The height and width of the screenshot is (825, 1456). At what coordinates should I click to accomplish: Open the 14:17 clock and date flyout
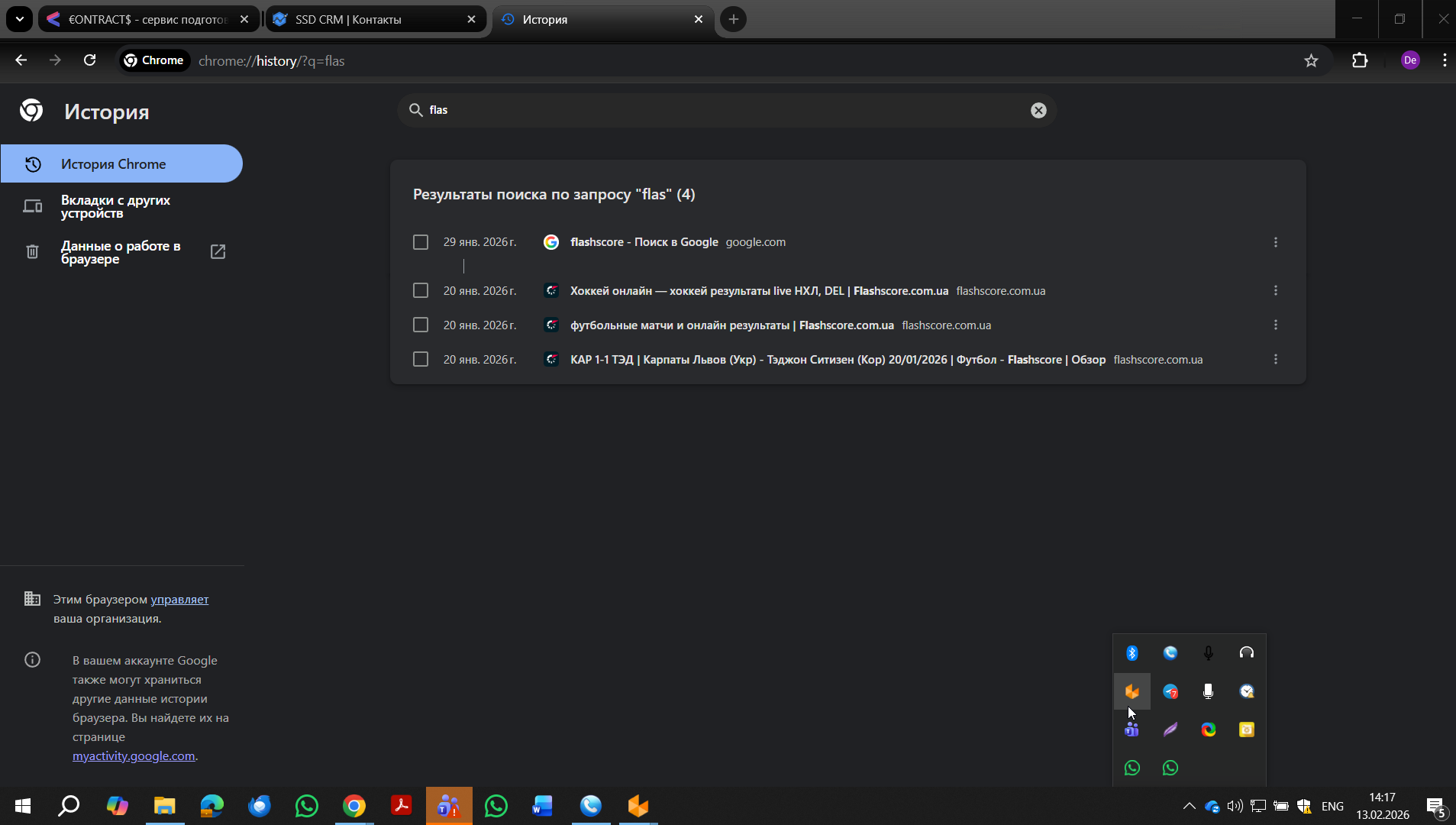[1383, 806]
